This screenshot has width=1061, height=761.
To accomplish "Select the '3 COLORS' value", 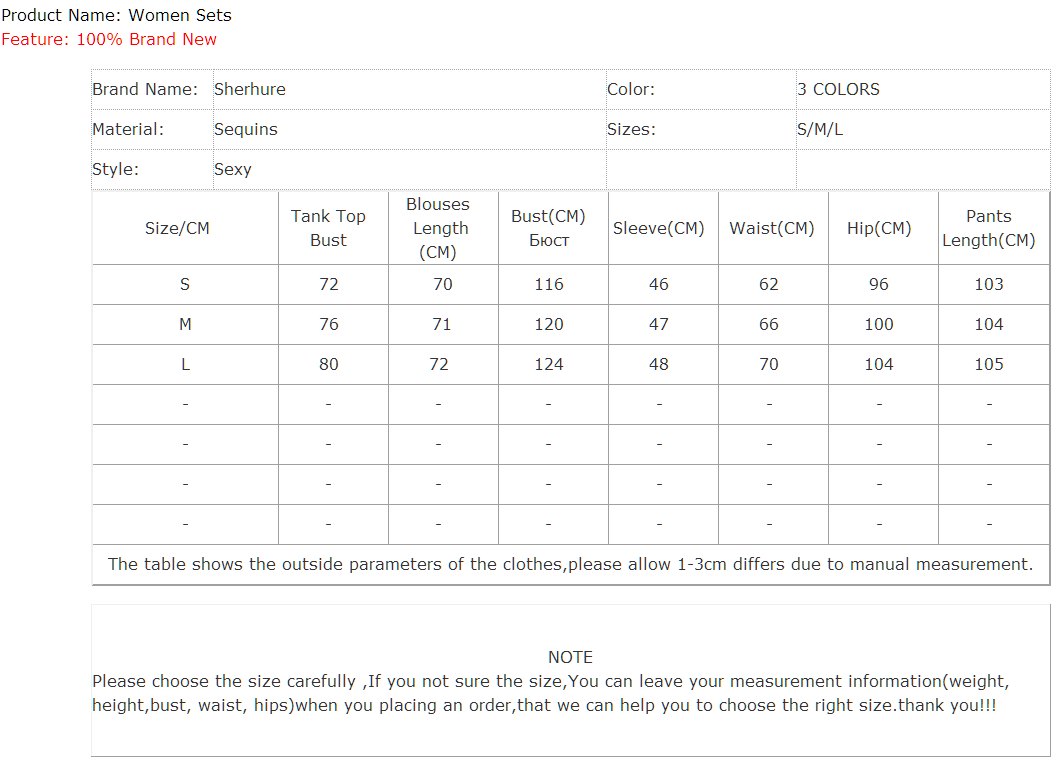I will click(x=838, y=89).
